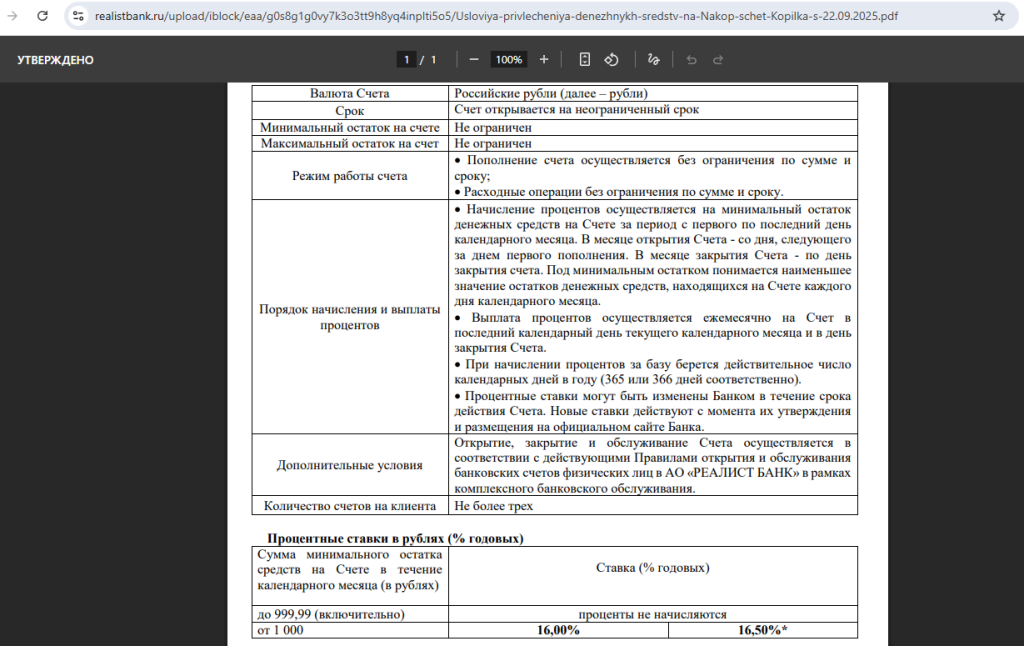Click 'до 999,99 (включительно)' cell
The width and height of the screenshot is (1024, 646).
click(349, 614)
